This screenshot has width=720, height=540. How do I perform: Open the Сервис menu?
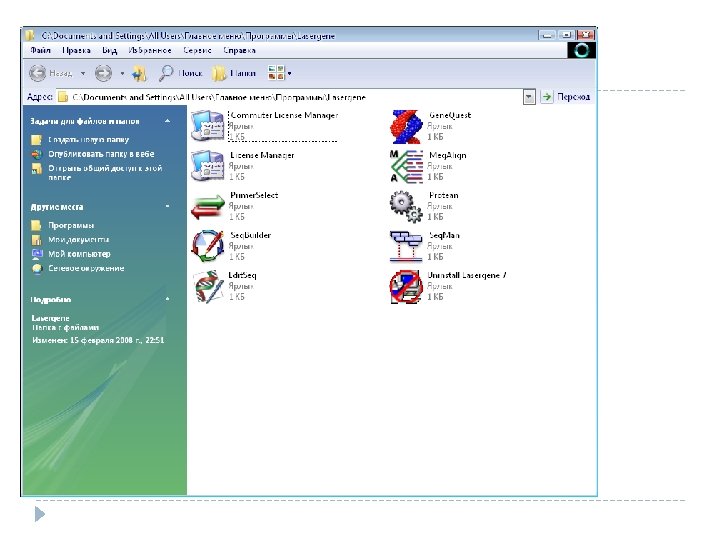(x=197, y=50)
